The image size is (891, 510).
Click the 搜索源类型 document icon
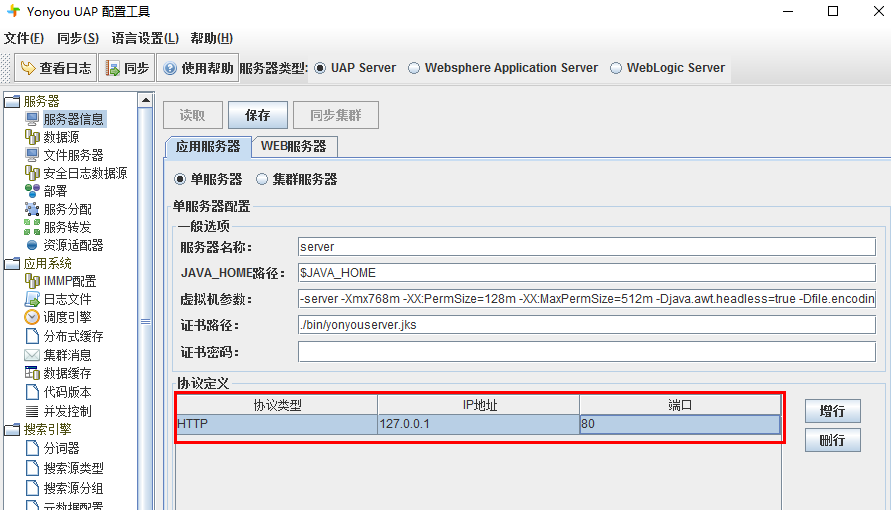point(32,468)
